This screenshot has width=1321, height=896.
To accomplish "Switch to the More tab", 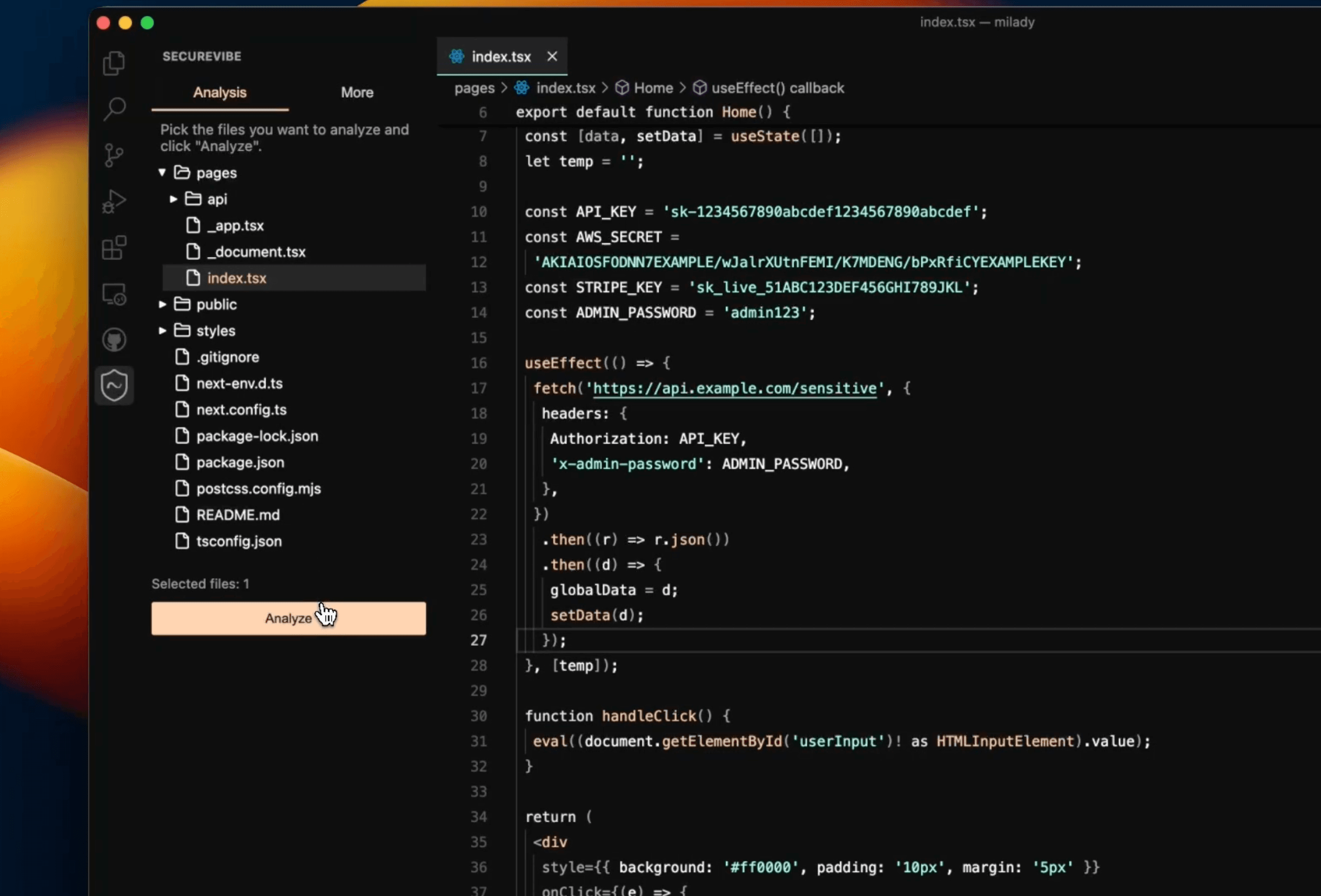I will point(357,92).
